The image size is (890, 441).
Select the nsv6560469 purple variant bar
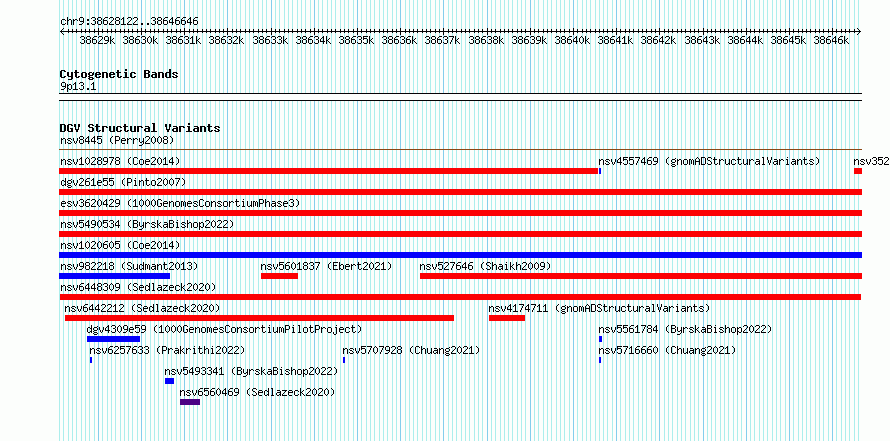(x=190, y=402)
